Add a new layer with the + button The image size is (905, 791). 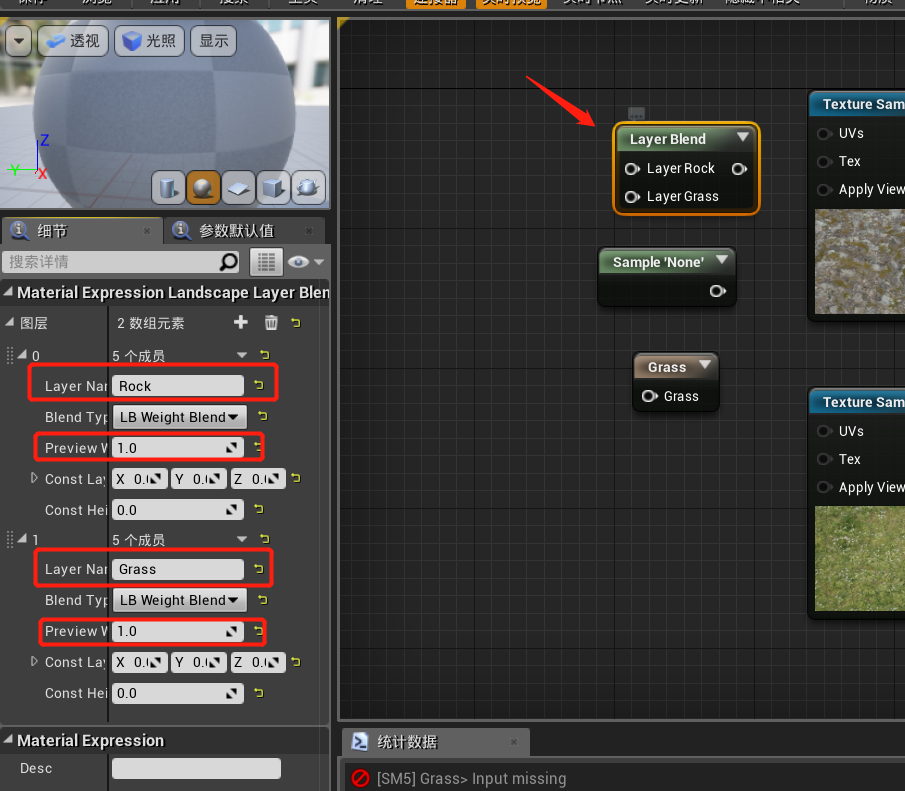239,323
